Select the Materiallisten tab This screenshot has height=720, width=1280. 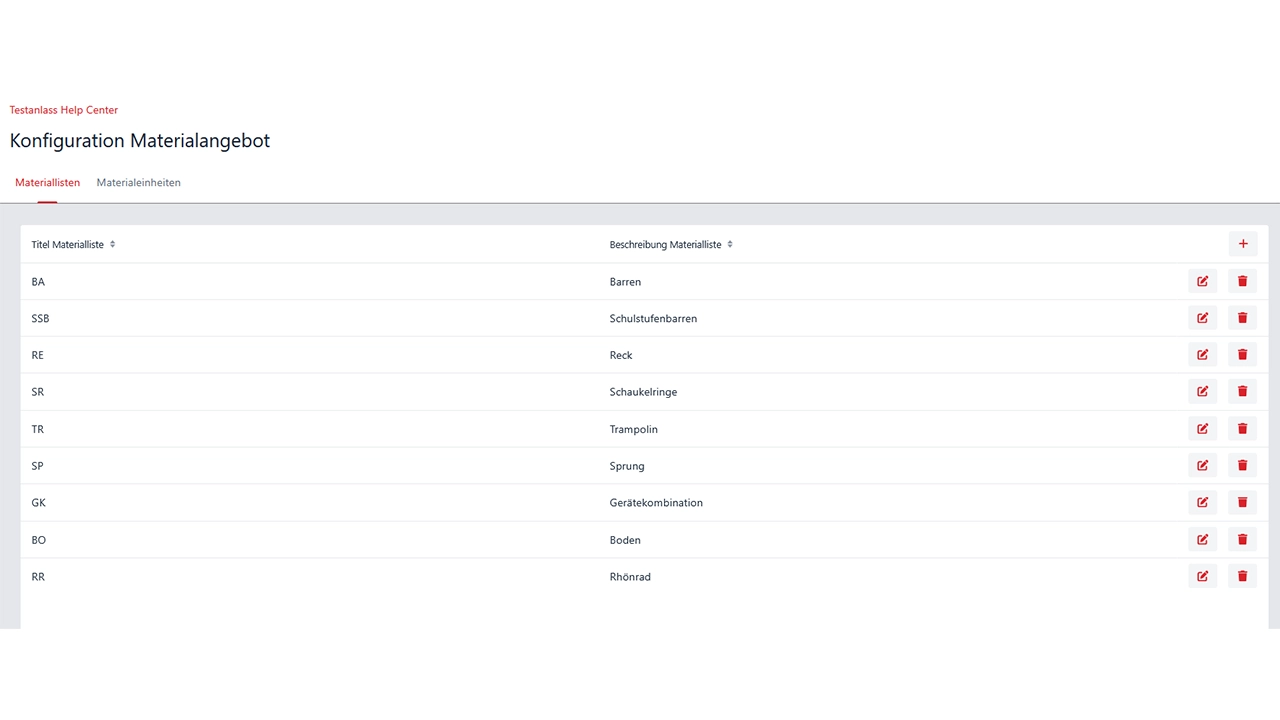pyautogui.click(x=47, y=183)
